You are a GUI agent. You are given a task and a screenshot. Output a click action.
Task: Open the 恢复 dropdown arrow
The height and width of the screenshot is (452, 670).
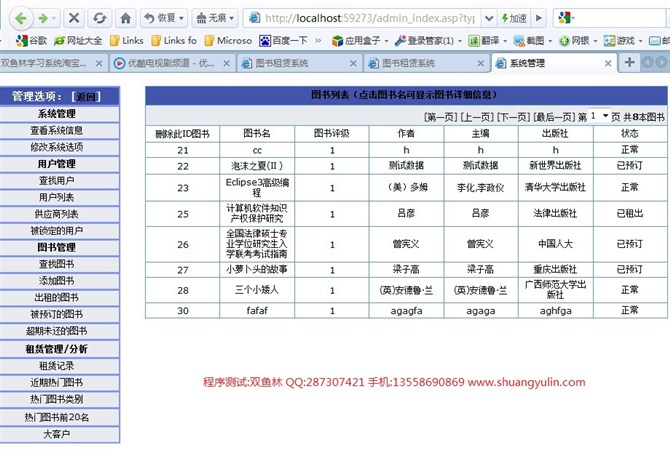(x=181, y=18)
